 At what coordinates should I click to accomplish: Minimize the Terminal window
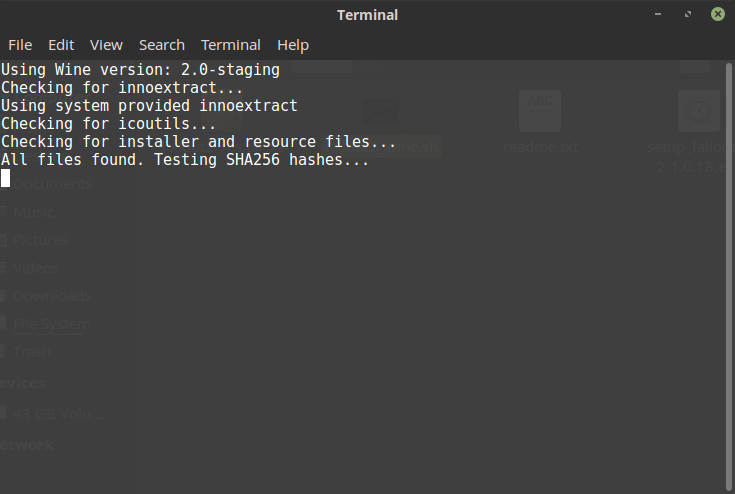pyautogui.click(x=658, y=14)
